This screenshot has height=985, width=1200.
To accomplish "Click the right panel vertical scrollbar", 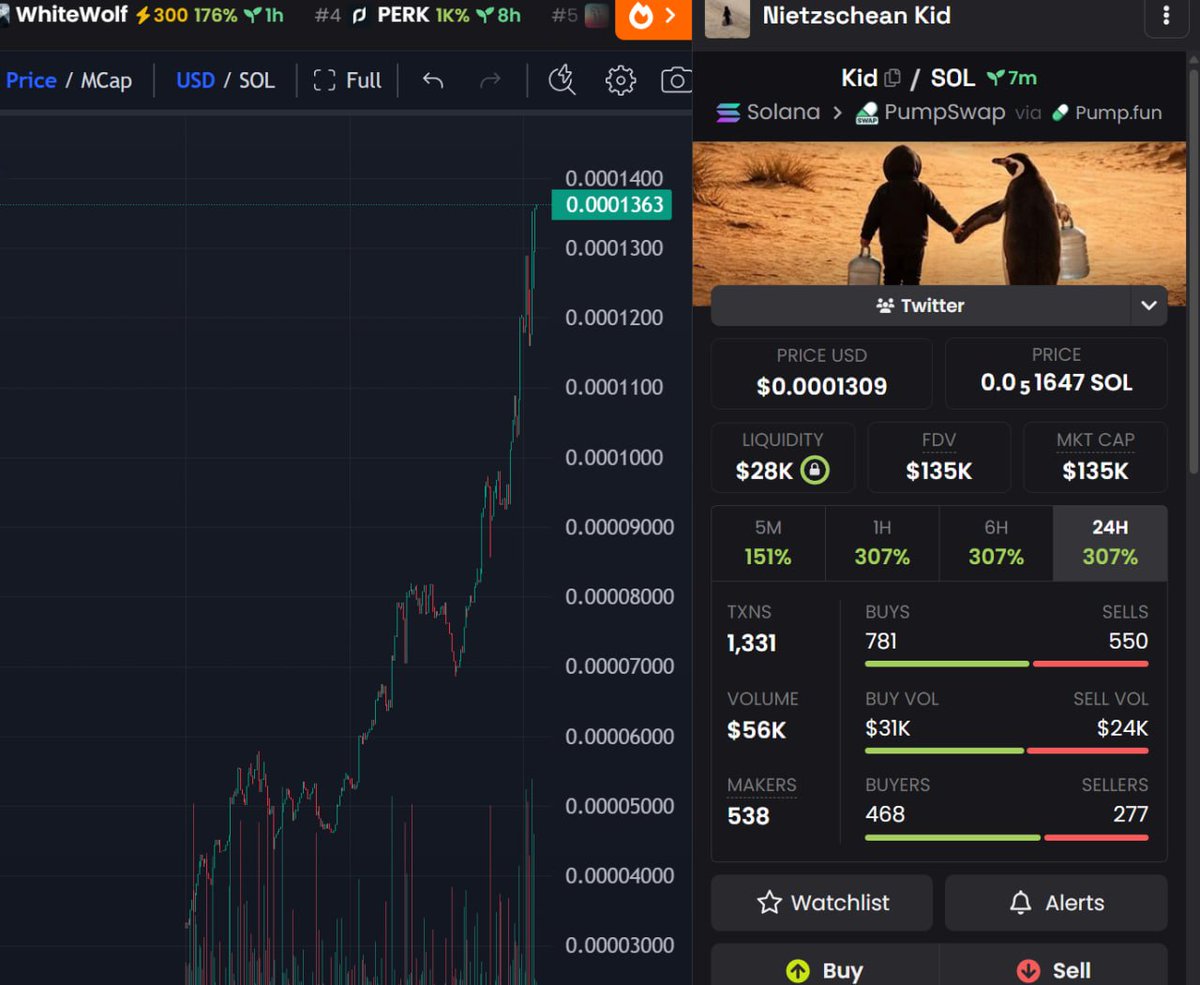I will 1194,270.
